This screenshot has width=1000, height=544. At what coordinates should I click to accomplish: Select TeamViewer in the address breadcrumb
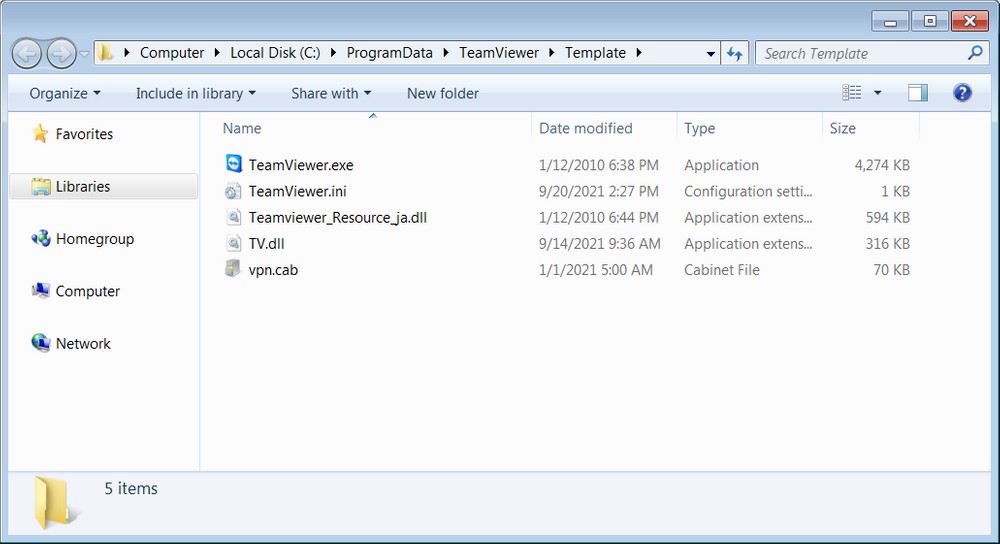(499, 53)
